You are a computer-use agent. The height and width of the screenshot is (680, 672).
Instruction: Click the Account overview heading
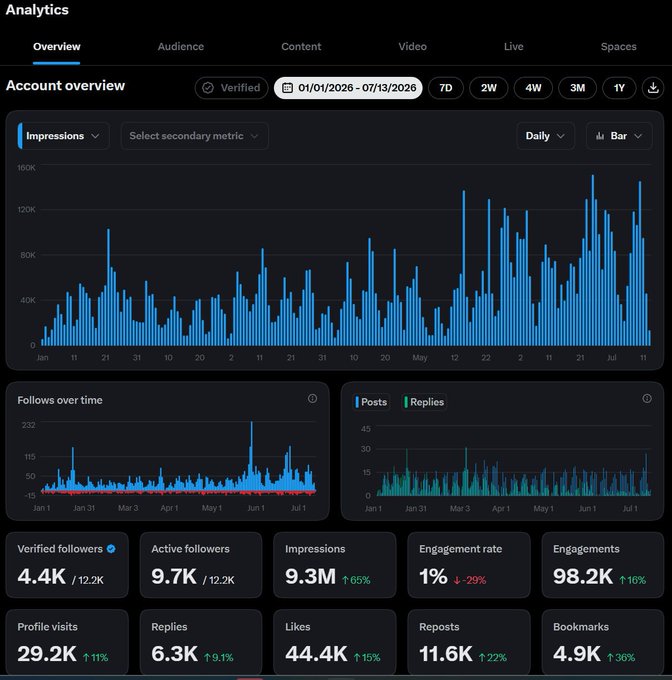coord(65,86)
